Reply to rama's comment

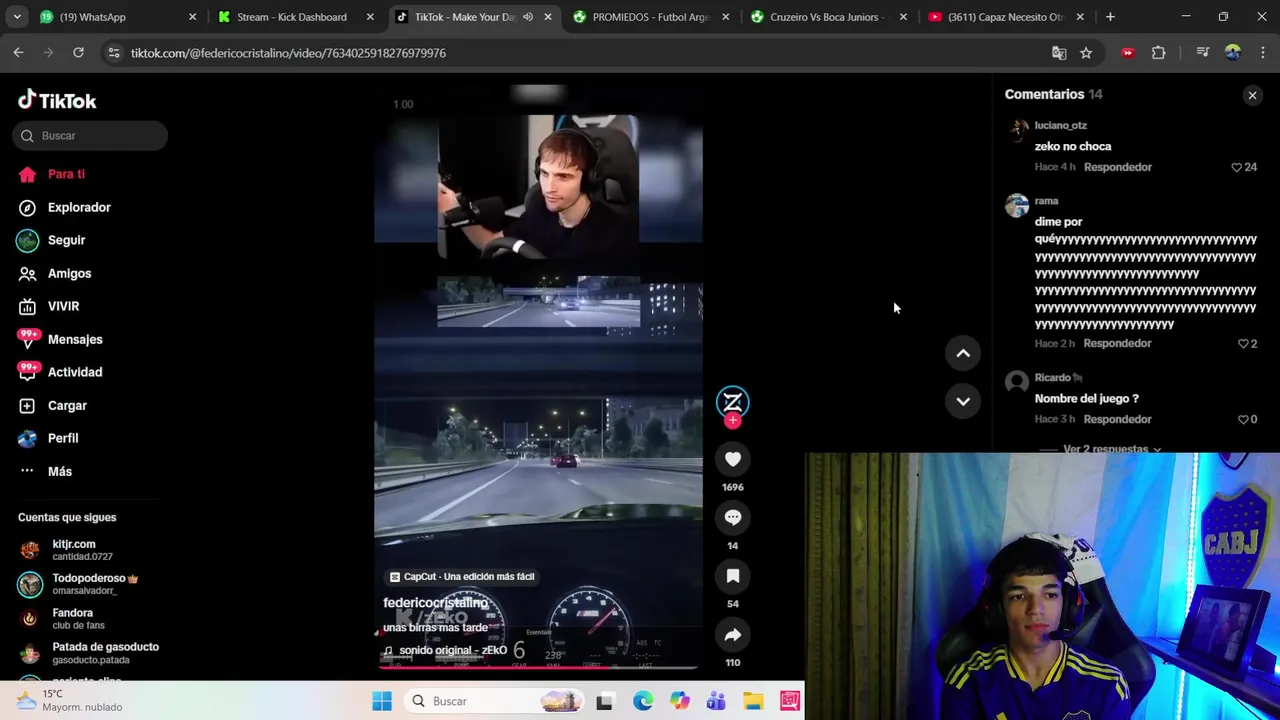click(x=1118, y=343)
